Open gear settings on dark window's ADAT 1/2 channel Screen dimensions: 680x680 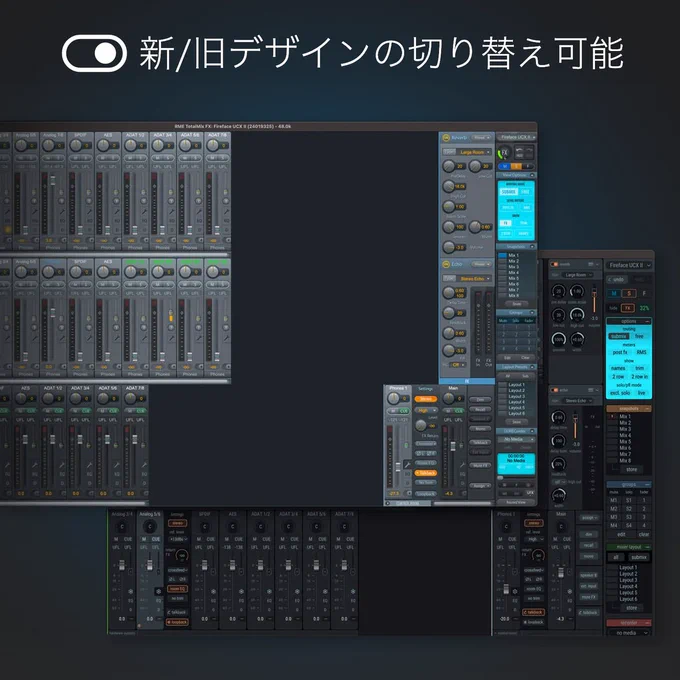(x=269, y=591)
